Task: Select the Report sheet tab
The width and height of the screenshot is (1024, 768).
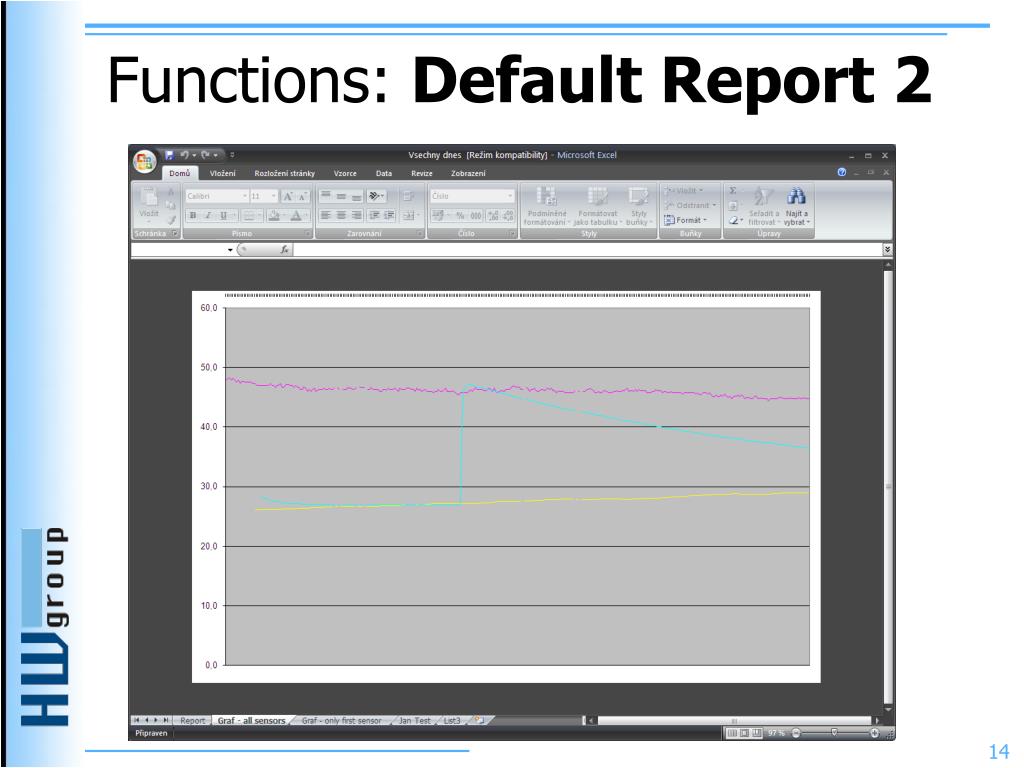Action: point(193,720)
